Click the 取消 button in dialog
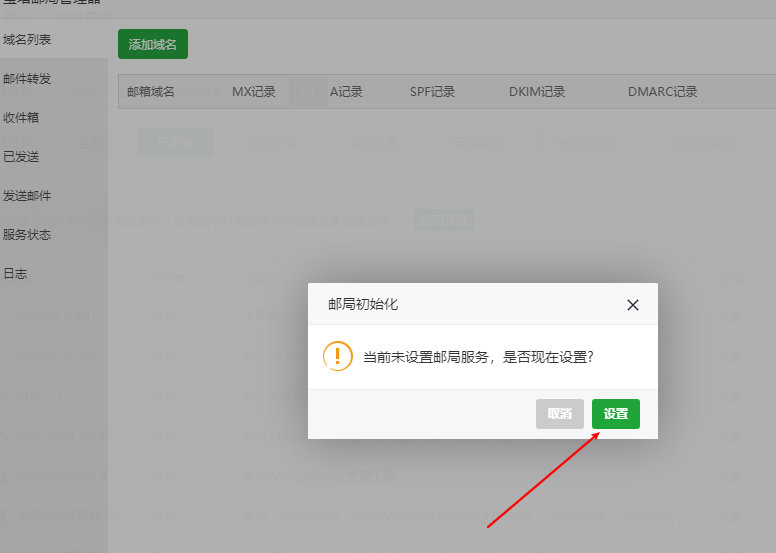Image resolution: width=776 pixels, height=553 pixels. point(560,414)
